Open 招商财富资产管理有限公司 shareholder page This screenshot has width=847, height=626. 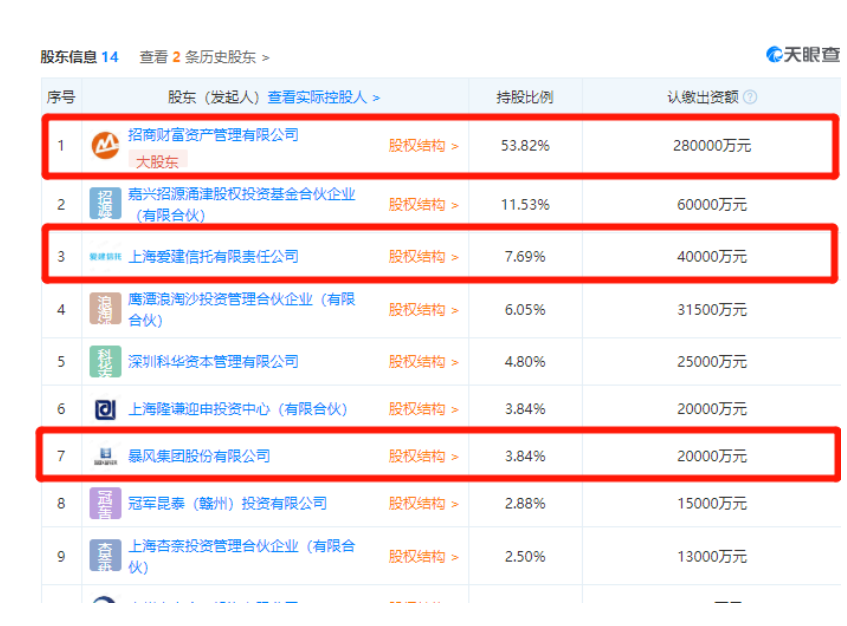[213, 135]
